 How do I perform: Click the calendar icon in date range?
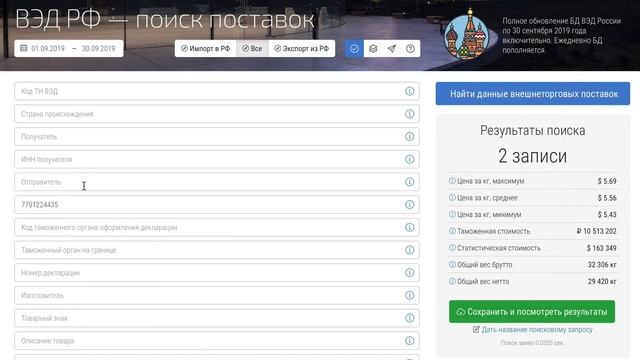[24, 48]
